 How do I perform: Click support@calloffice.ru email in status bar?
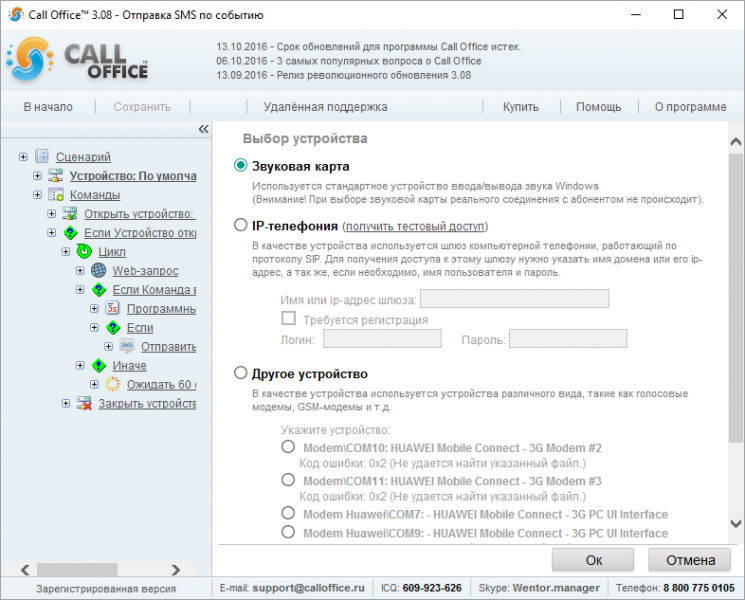(308, 588)
